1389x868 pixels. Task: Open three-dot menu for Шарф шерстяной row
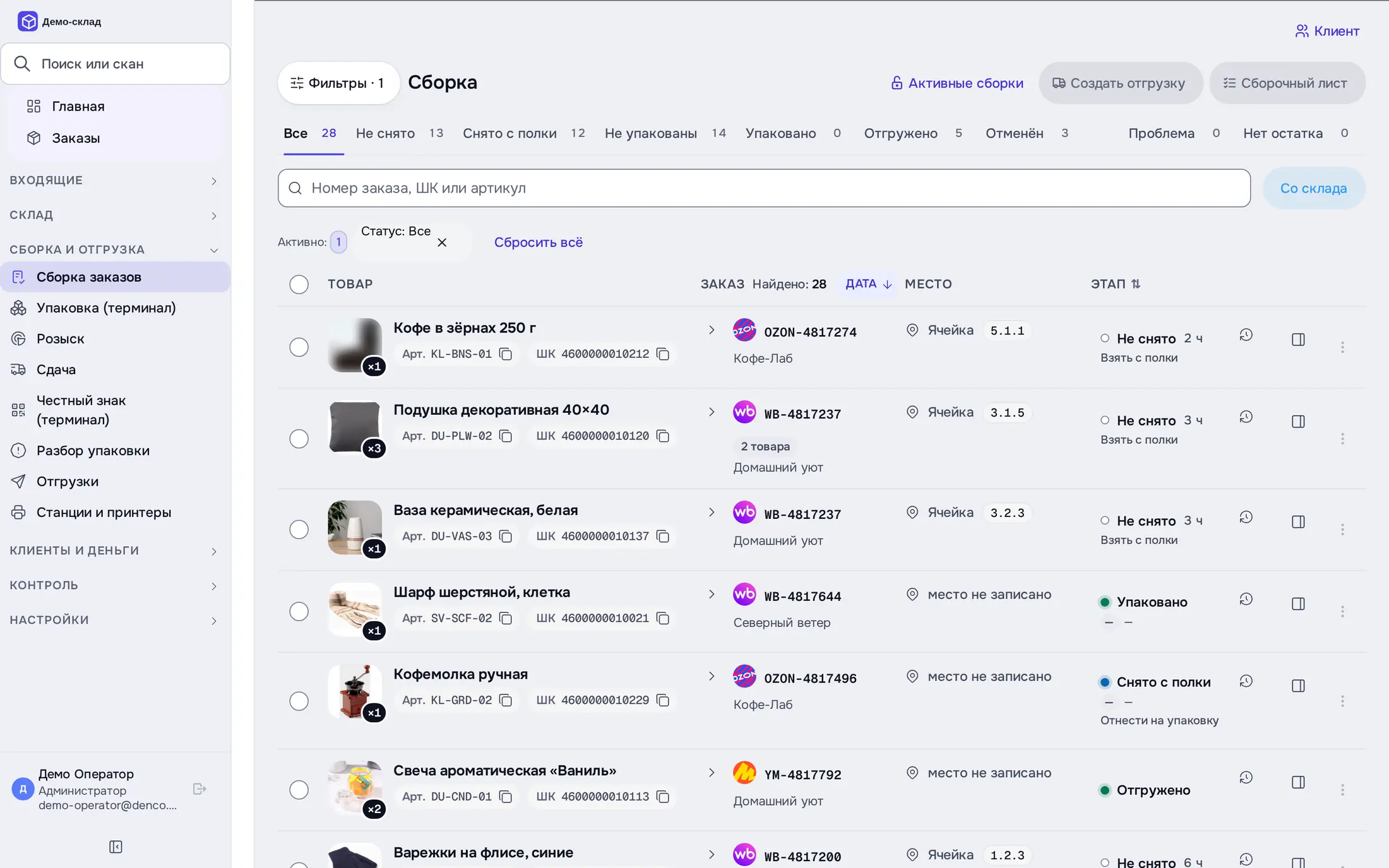click(x=1342, y=611)
